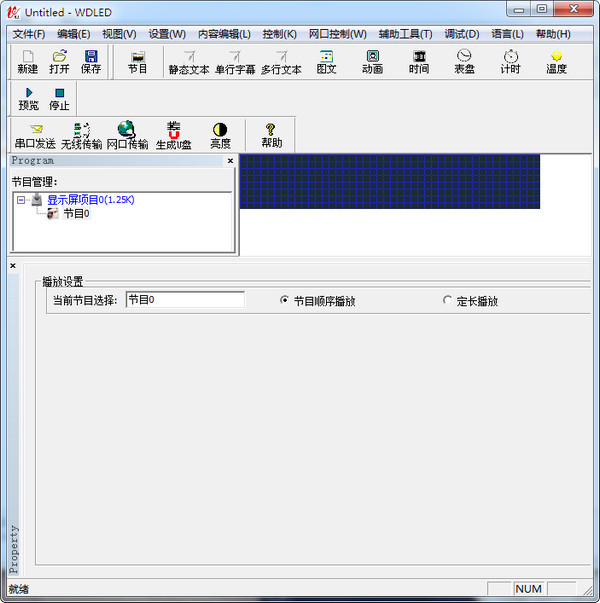Add a 静态文本 static text item
This screenshot has height=603, width=600.
point(188,62)
